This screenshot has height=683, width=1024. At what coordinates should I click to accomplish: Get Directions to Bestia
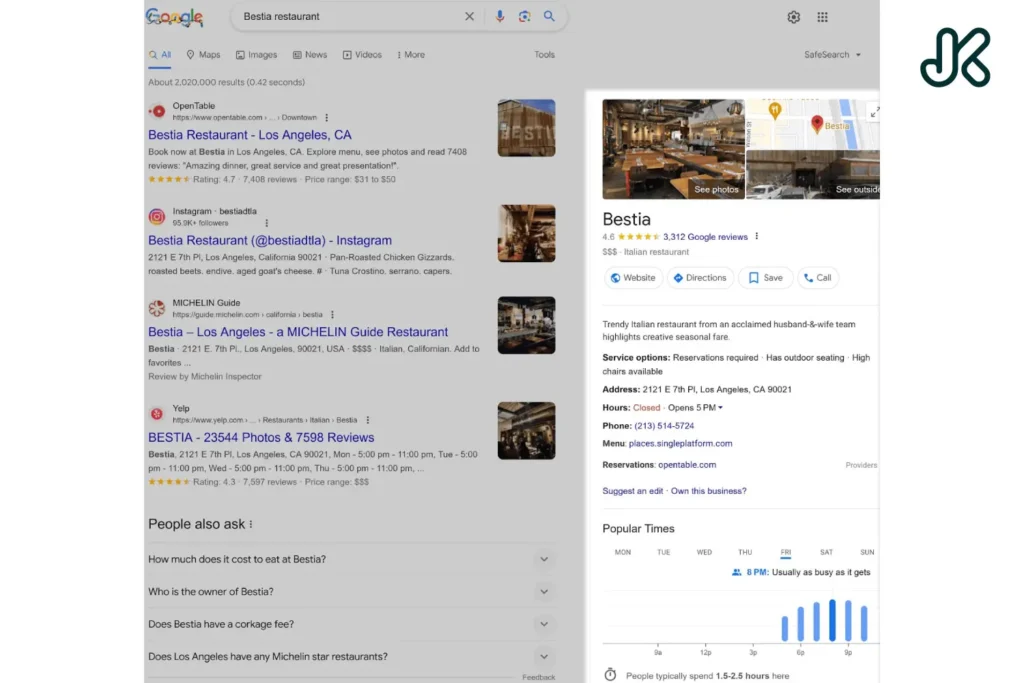click(x=700, y=278)
